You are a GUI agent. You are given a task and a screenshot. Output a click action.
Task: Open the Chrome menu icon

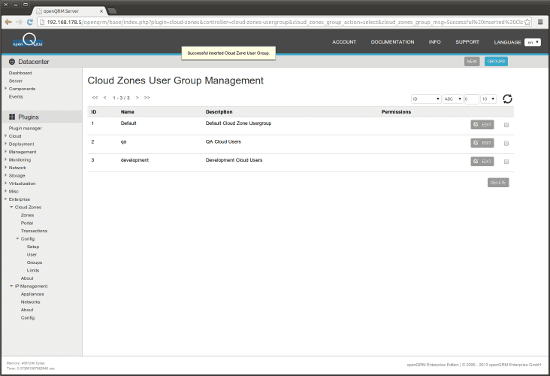click(x=541, y=22)
